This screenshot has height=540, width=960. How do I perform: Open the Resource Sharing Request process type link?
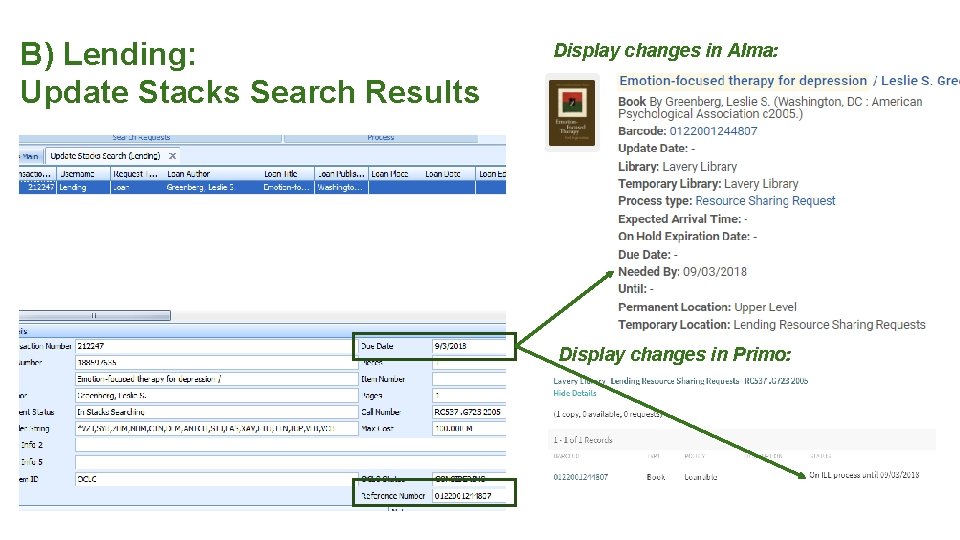tap(765, 201)
